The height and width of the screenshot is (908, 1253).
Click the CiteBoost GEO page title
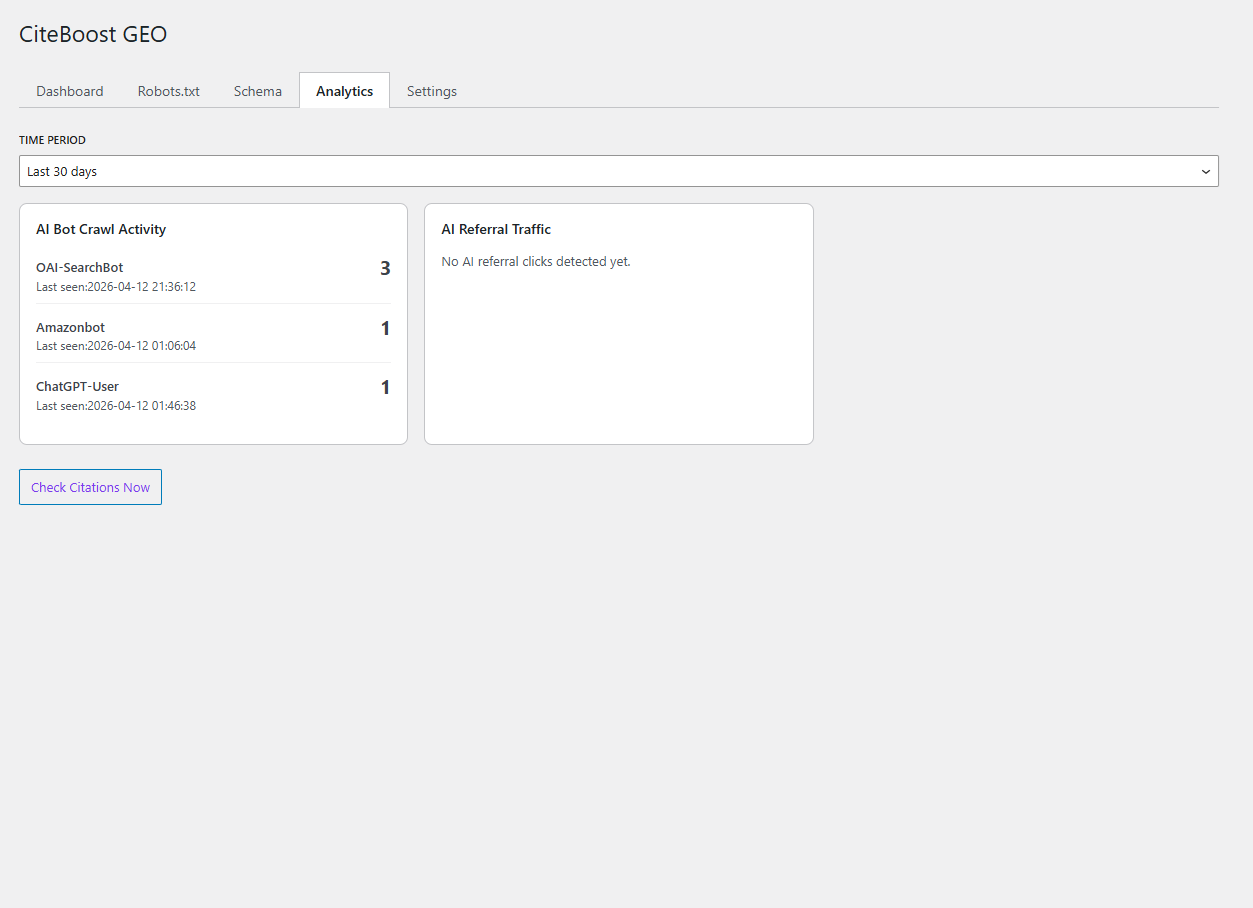tap(92, 33)
